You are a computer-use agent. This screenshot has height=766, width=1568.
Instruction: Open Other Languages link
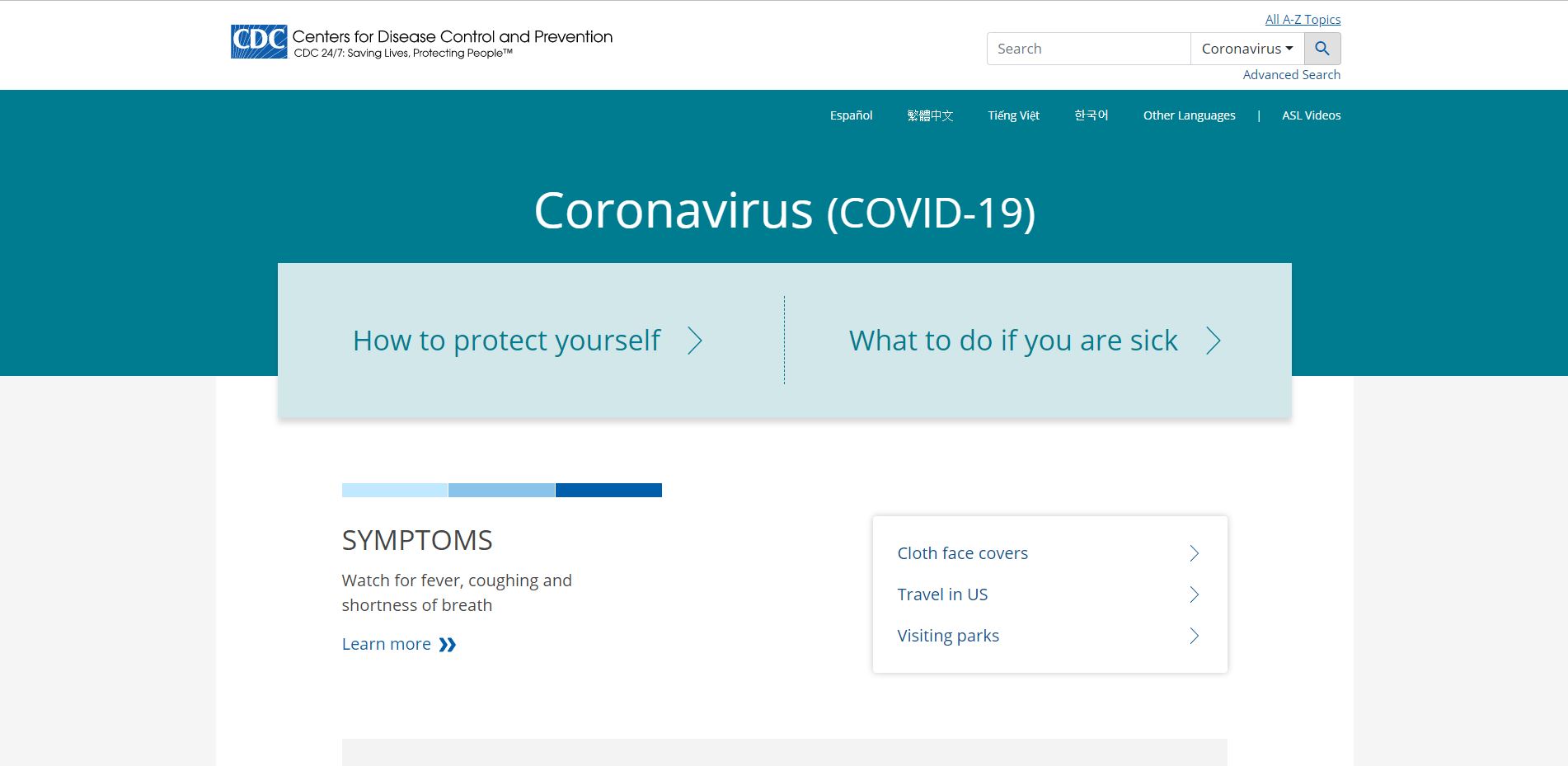click(1189, 115)
